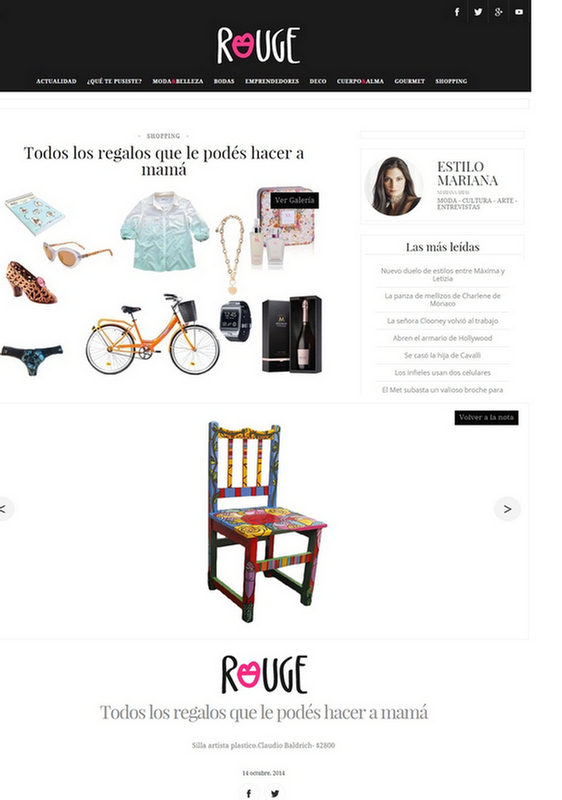Open the Twitter icon in the header
562x800 pixels.
[x=478, y=12]
